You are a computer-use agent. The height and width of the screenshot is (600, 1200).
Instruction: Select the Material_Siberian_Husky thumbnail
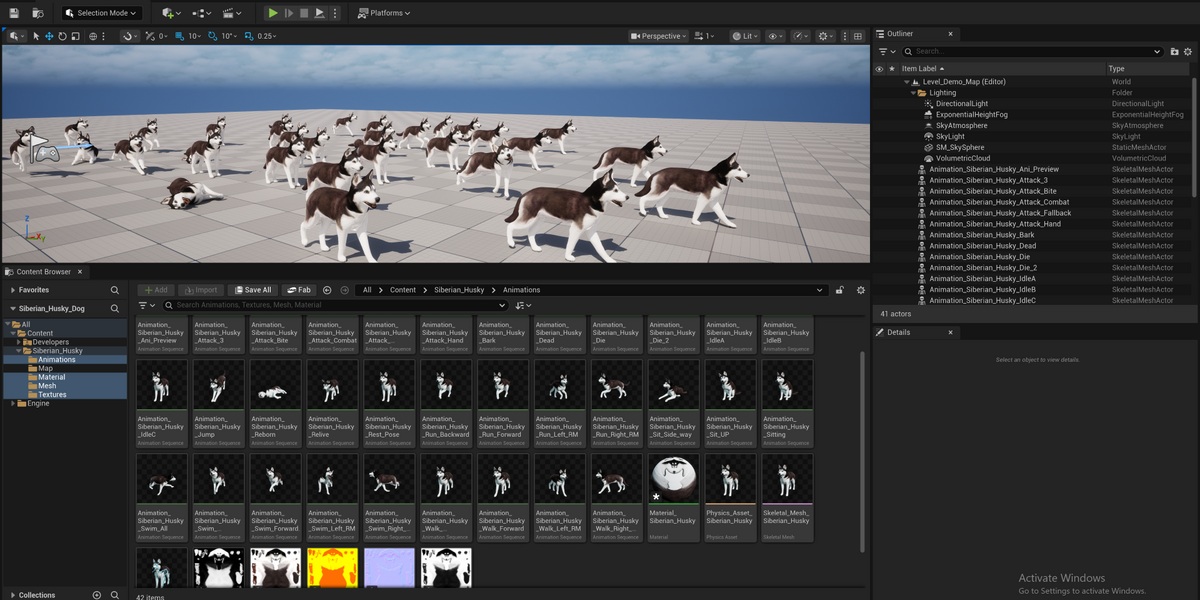[x=673, y=497]
